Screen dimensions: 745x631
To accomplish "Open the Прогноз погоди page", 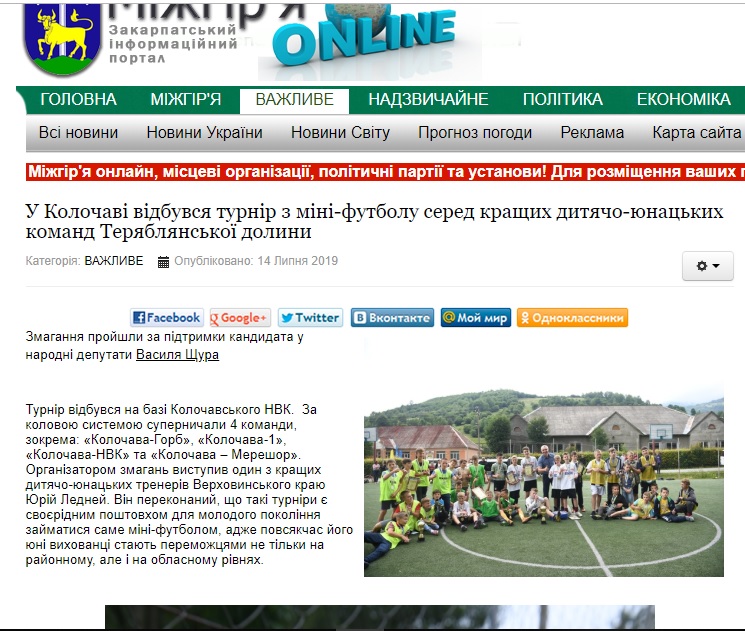I will (475, 133).
